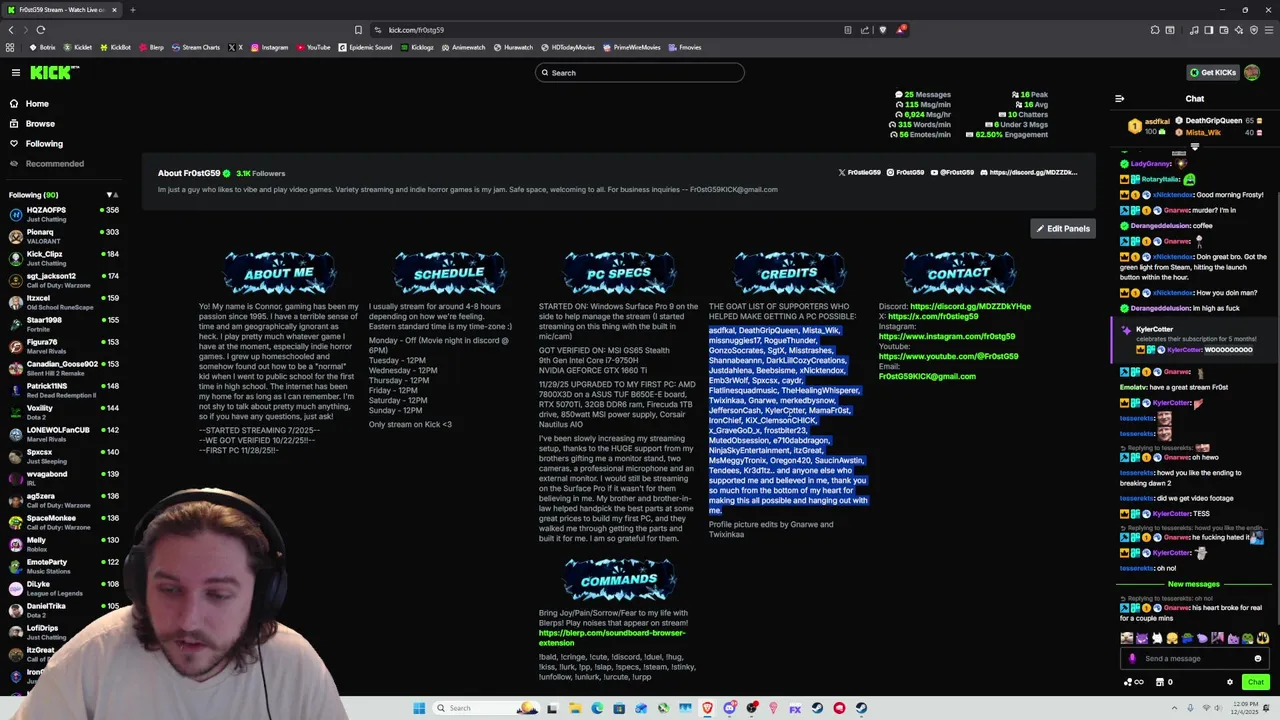Open the Blerp soundboard browser extension link
This screenshot has height=720, width=1280.
point(612,637)
